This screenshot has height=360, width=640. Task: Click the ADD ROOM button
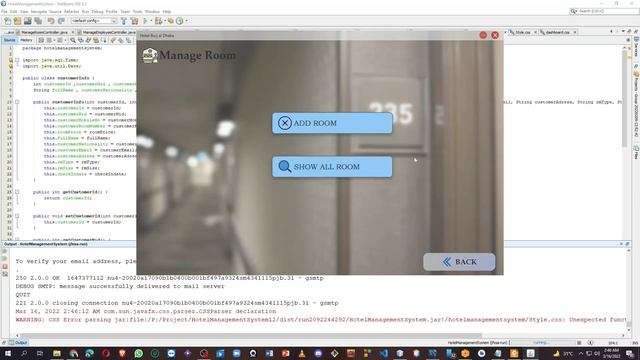[332, 123]
